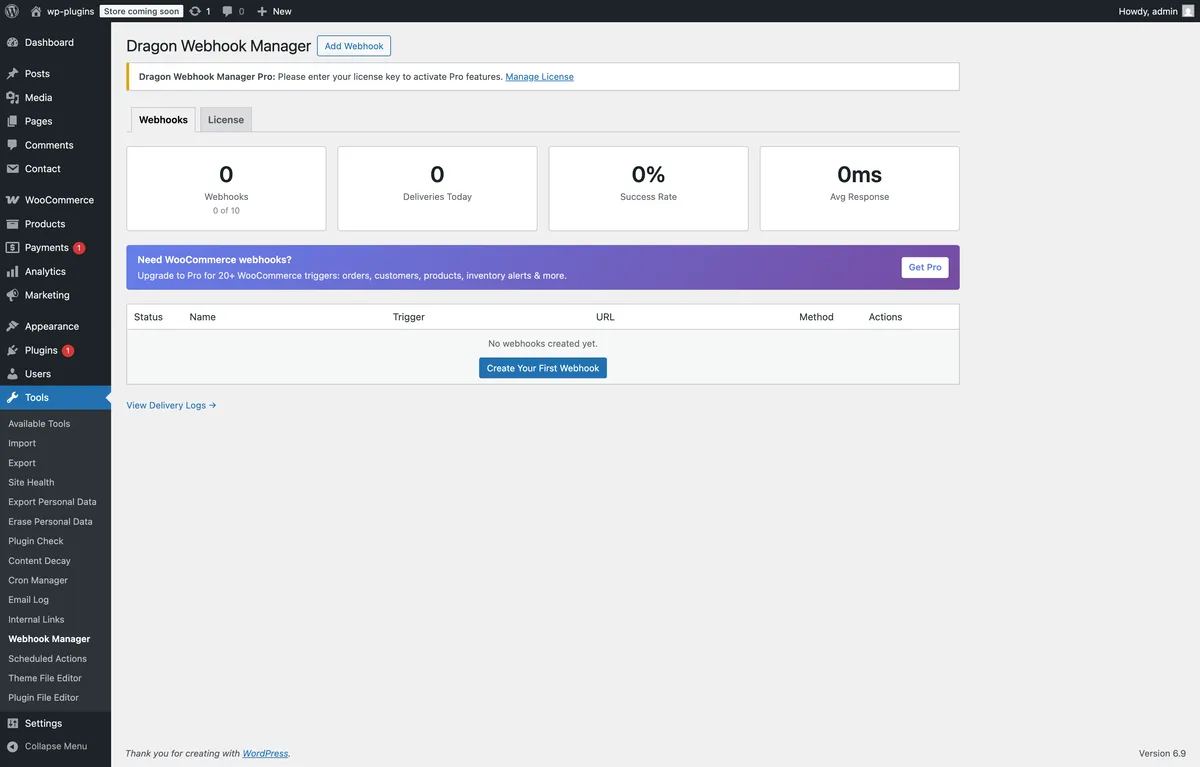This screenshot has height=767, width=1200.
Task: Click the WordPress logo icon
Action: [x=12, y=11]
